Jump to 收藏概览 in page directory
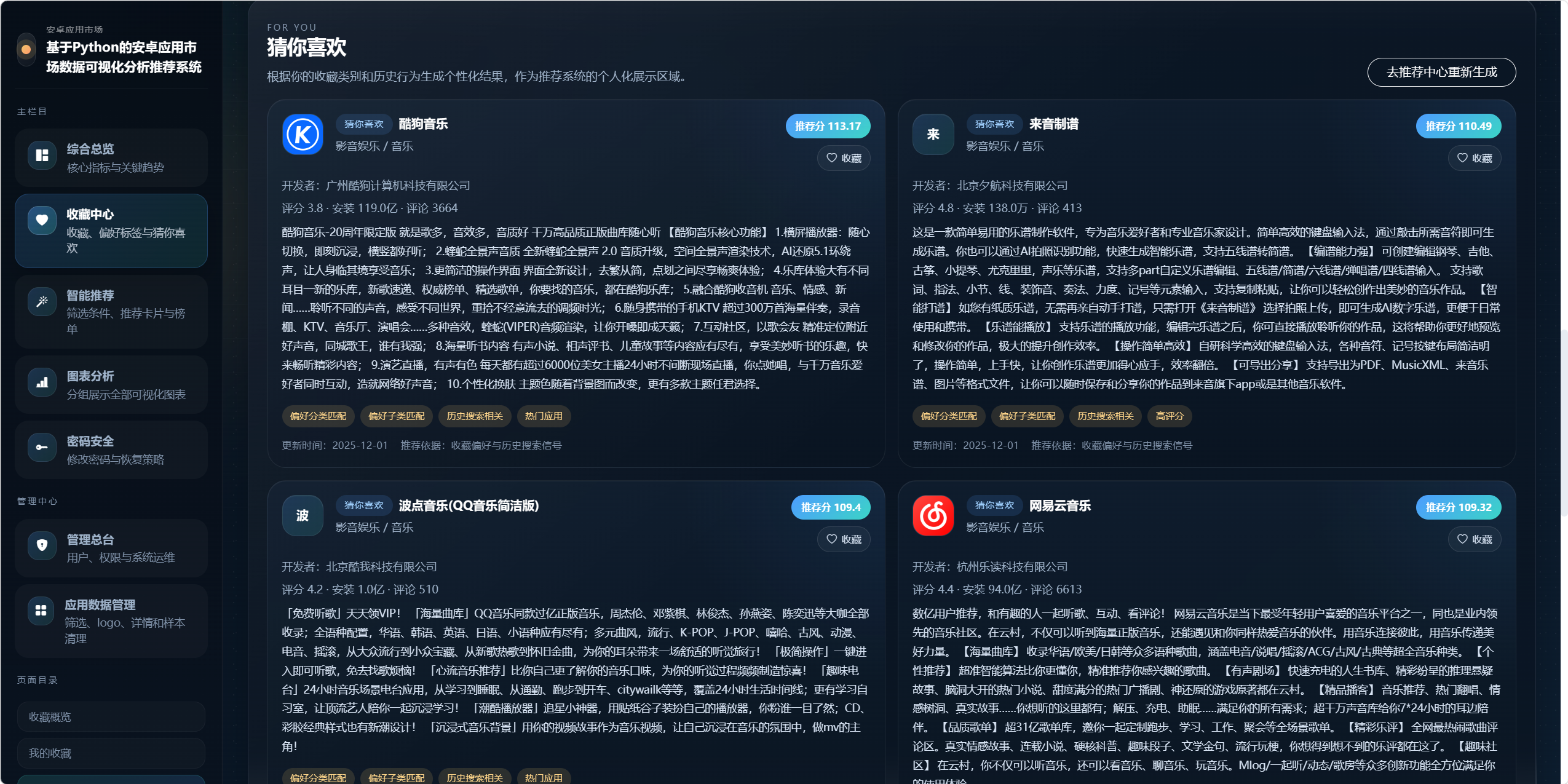Image resolution: width=1568 pixels, height=784 pixels. pyautogui.click(x=111, y=717)
